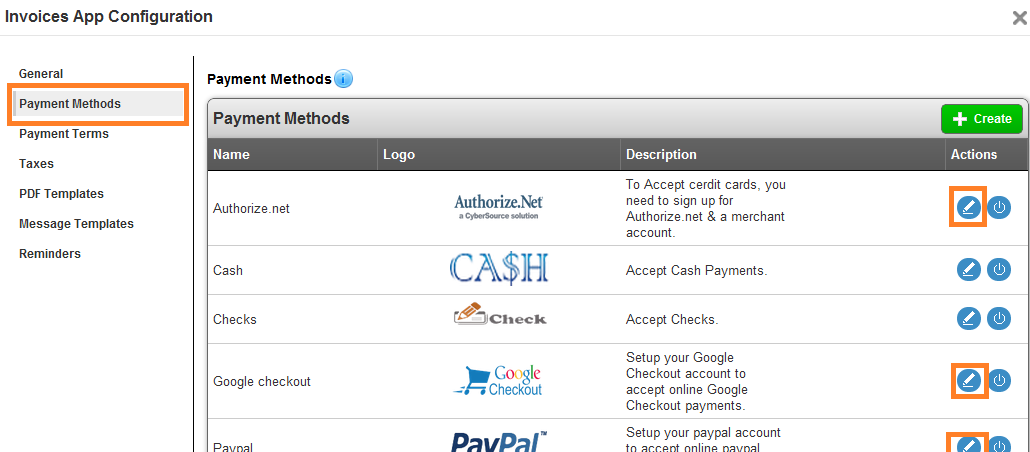Screen dimensions: 1030x452
Task: Click the Authorize.Net logo image
Action: pos(498,207)
